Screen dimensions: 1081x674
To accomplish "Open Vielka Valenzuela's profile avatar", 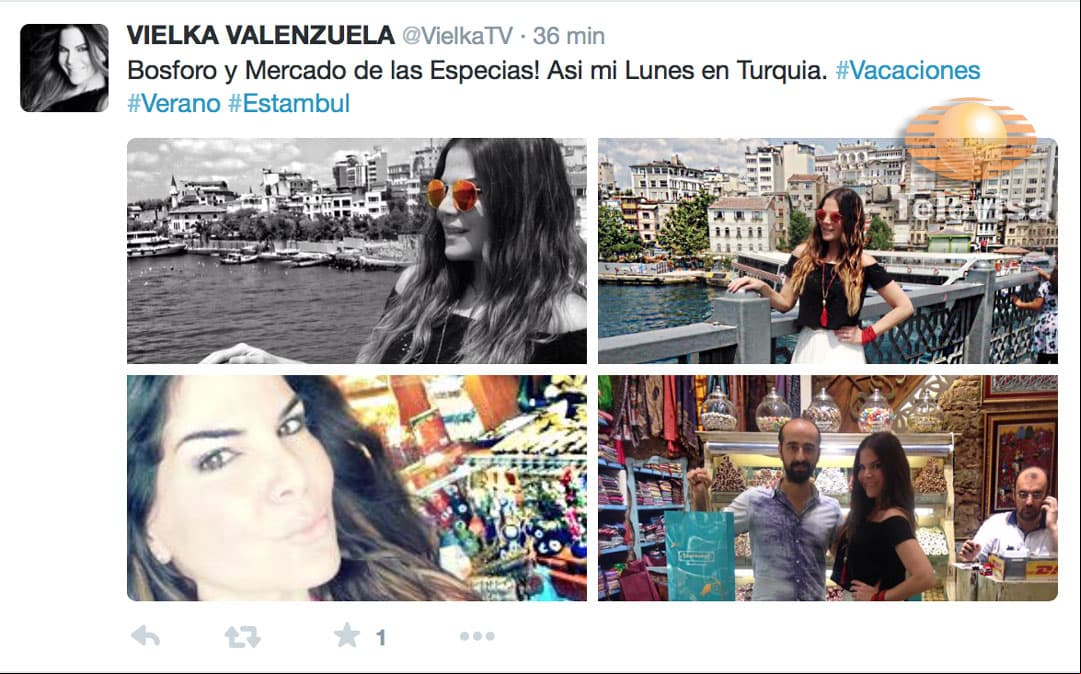I will pyautogui.click(x=64, y=68).
